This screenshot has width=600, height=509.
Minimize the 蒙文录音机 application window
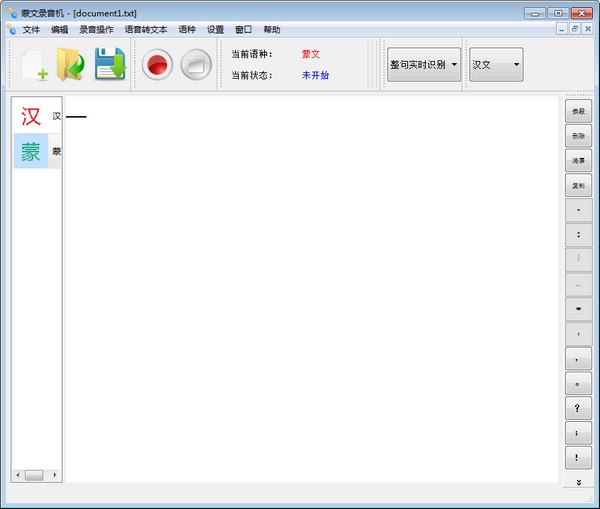[535, 13]
